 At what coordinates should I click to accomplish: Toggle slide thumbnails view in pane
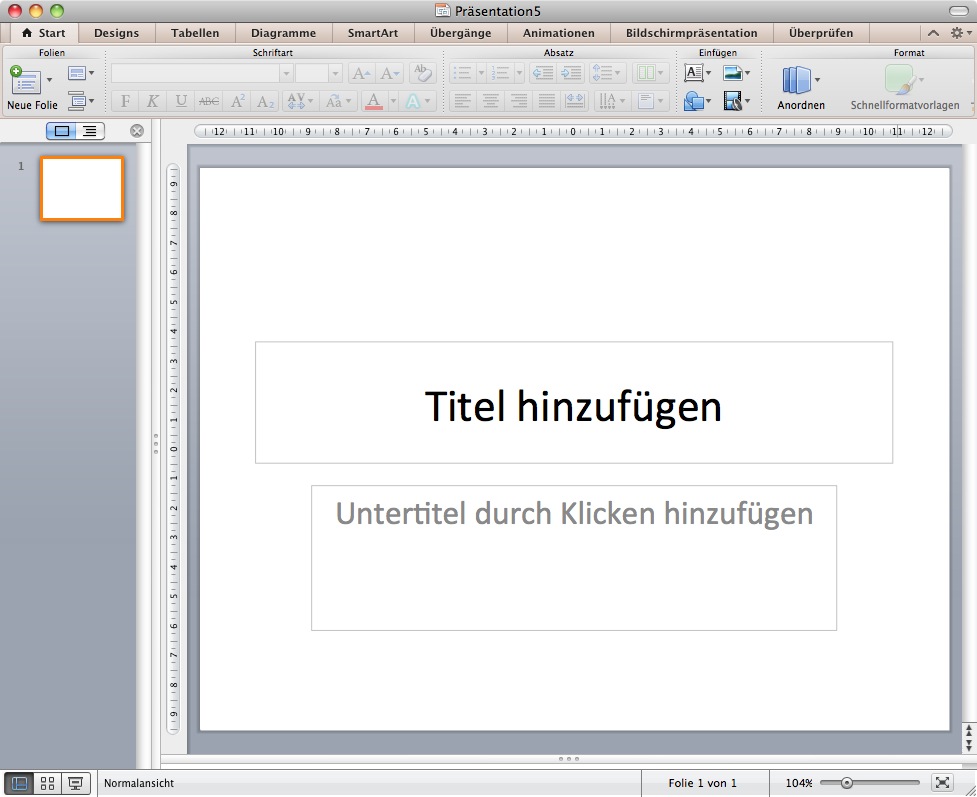[x=62, y=131]
